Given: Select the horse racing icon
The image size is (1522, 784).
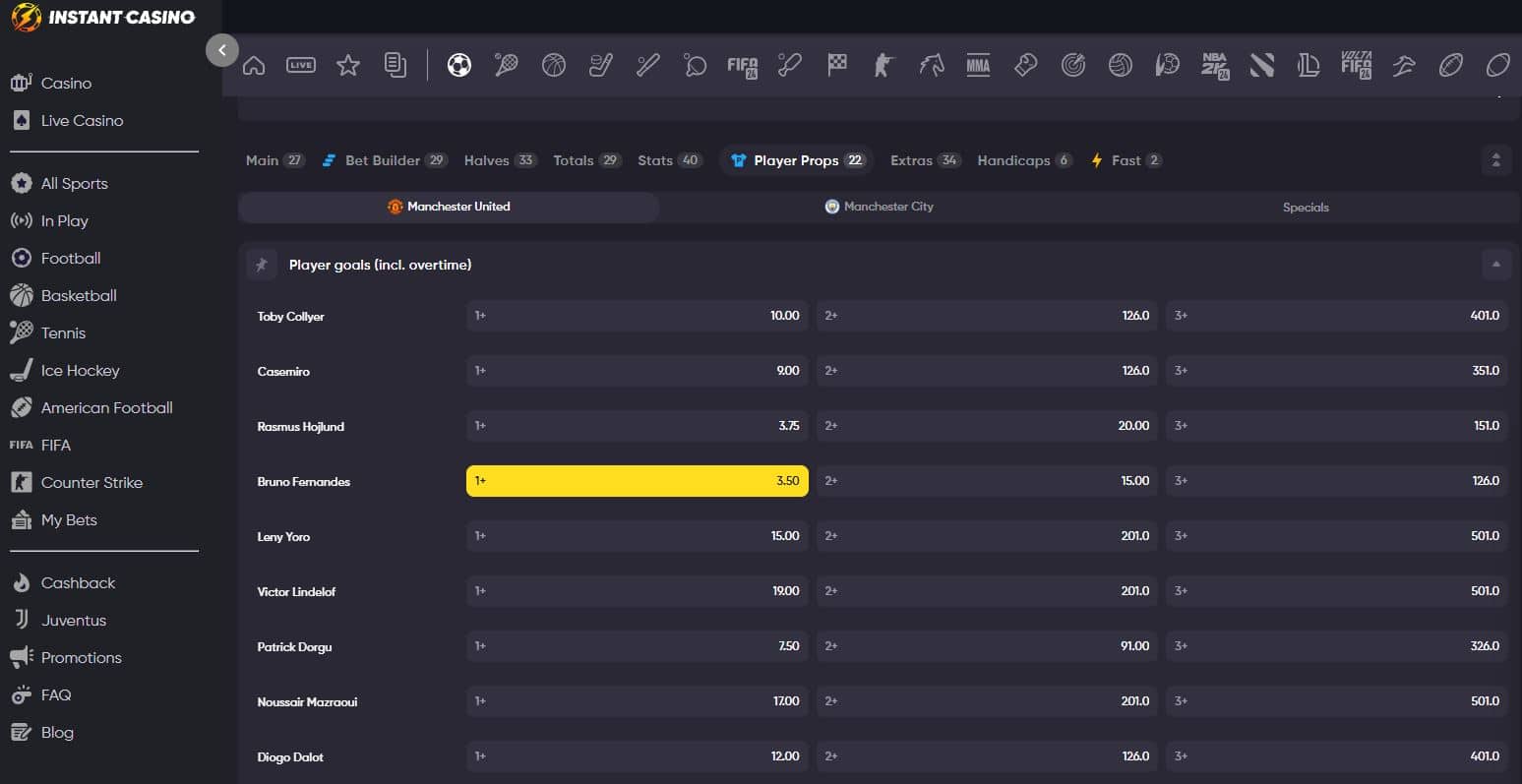Looking at the screenshot, I should 932,66.
